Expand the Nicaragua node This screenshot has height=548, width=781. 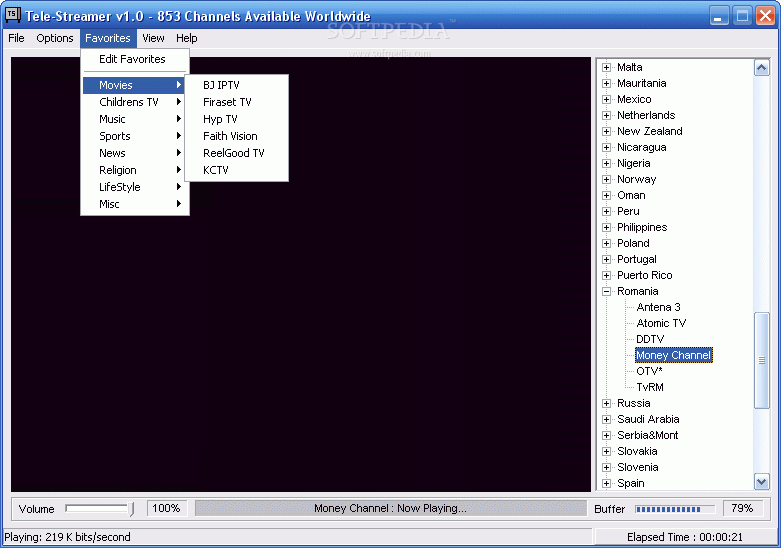click(x=606, y=147)
